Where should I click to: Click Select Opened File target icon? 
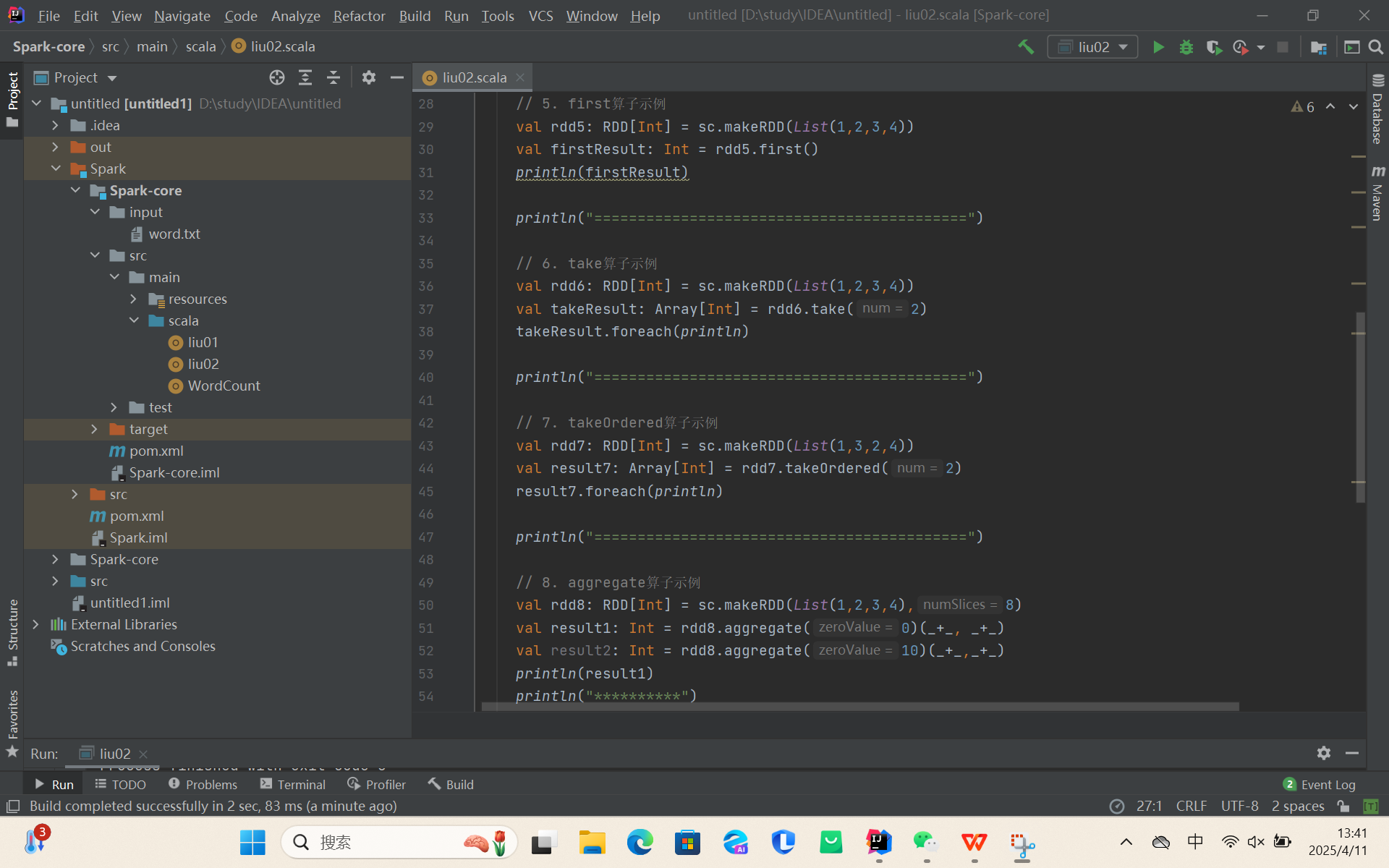[x=277, y=77]
